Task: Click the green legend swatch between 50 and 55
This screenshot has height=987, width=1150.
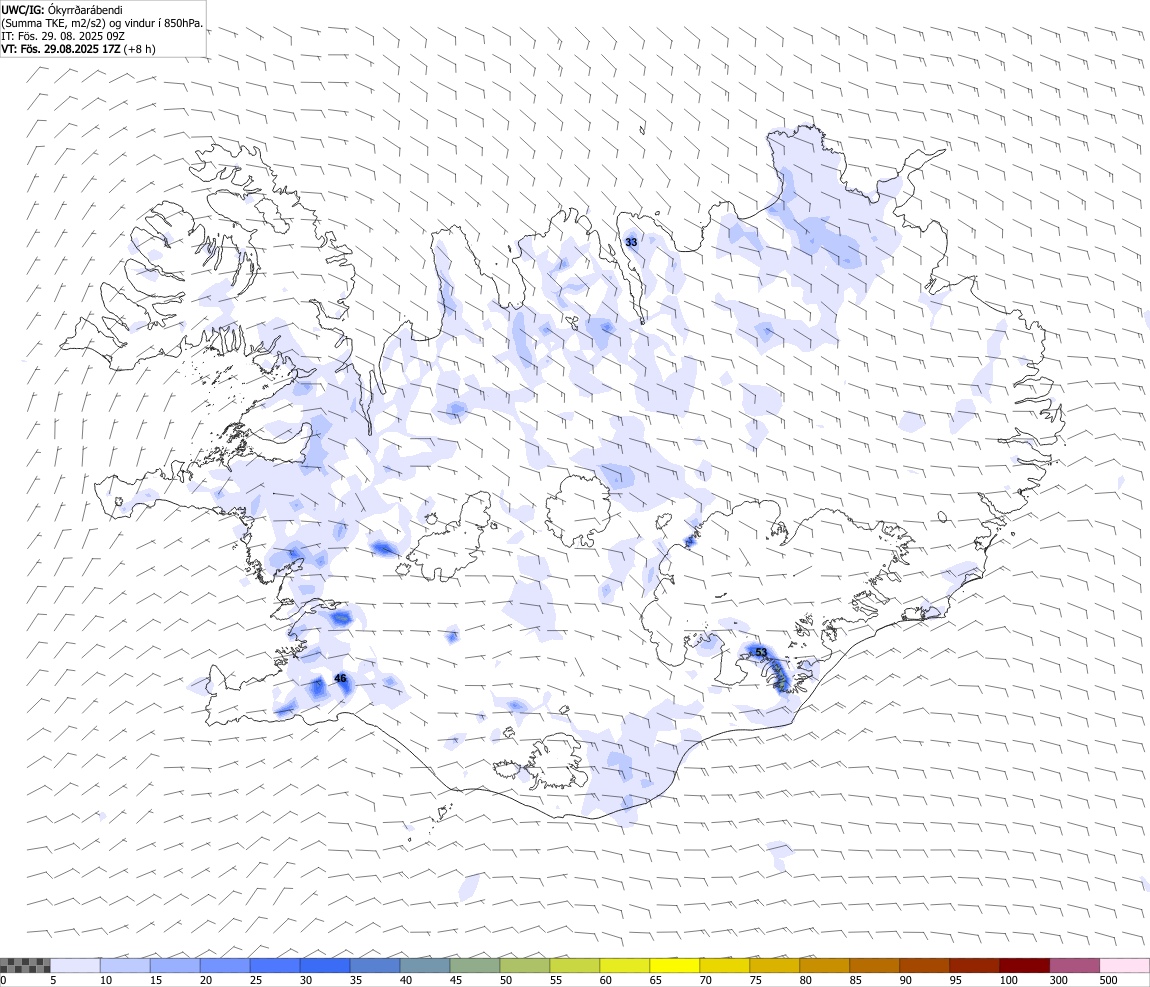Action: (x=524, y=965)
